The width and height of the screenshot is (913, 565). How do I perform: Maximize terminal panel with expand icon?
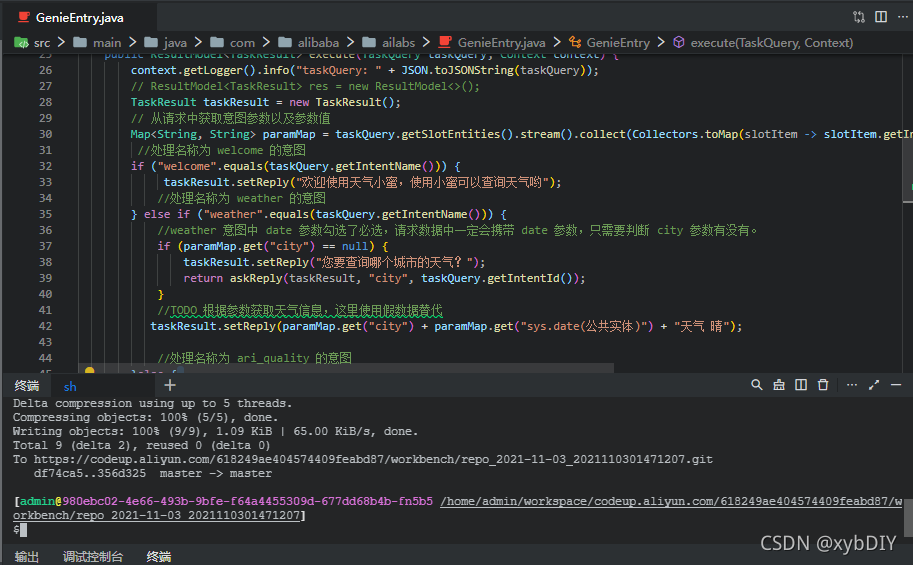click(x=873, y=385)
